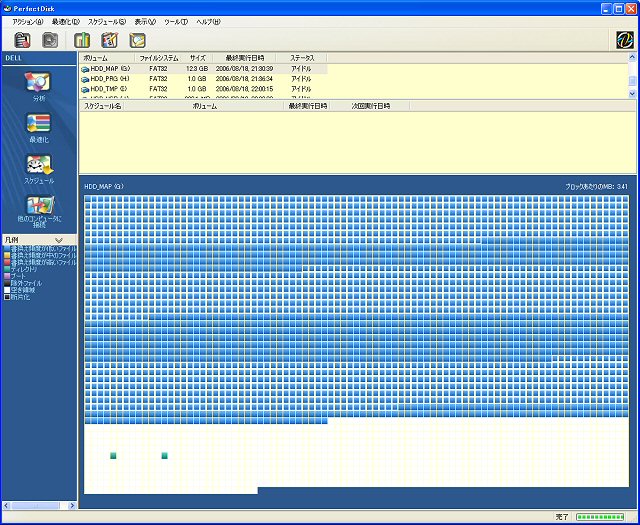This screenshot has height=525, width=640.
Task: Select the HDD_PRG (H:) volume row
Action: tap(203, 79)
